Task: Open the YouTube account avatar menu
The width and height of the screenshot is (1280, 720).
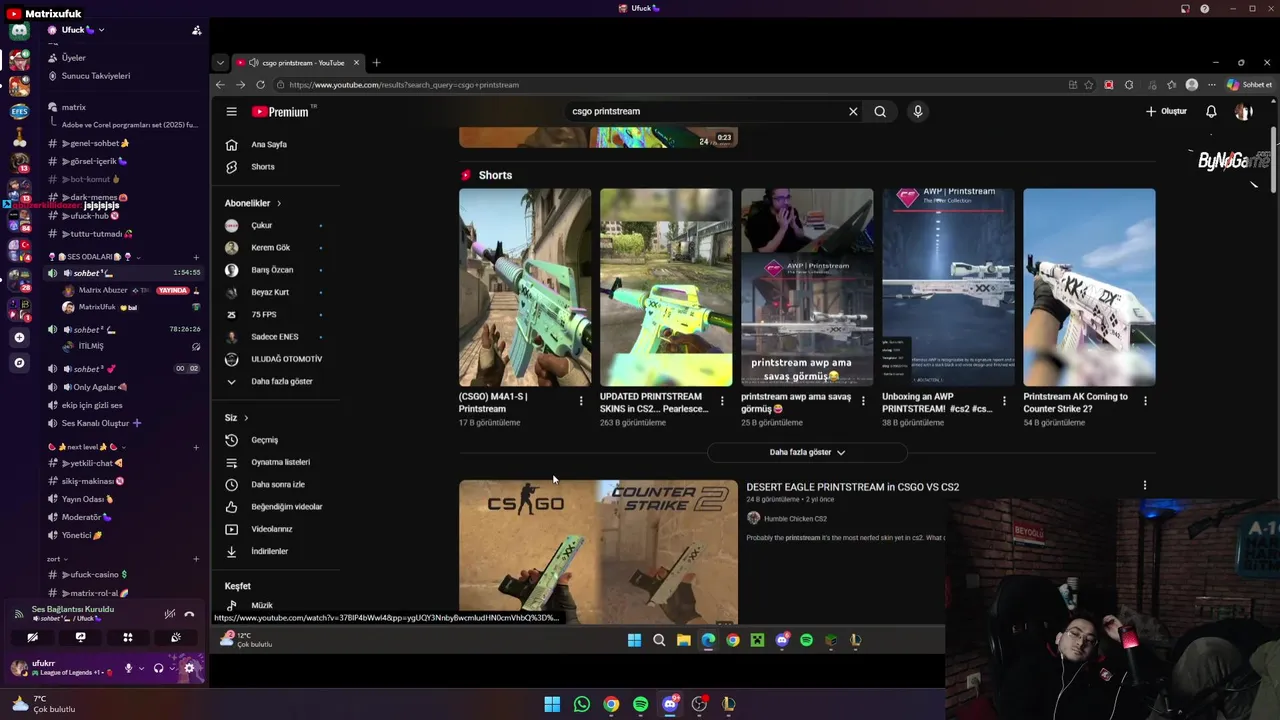Action: (x=1243, y=112)
